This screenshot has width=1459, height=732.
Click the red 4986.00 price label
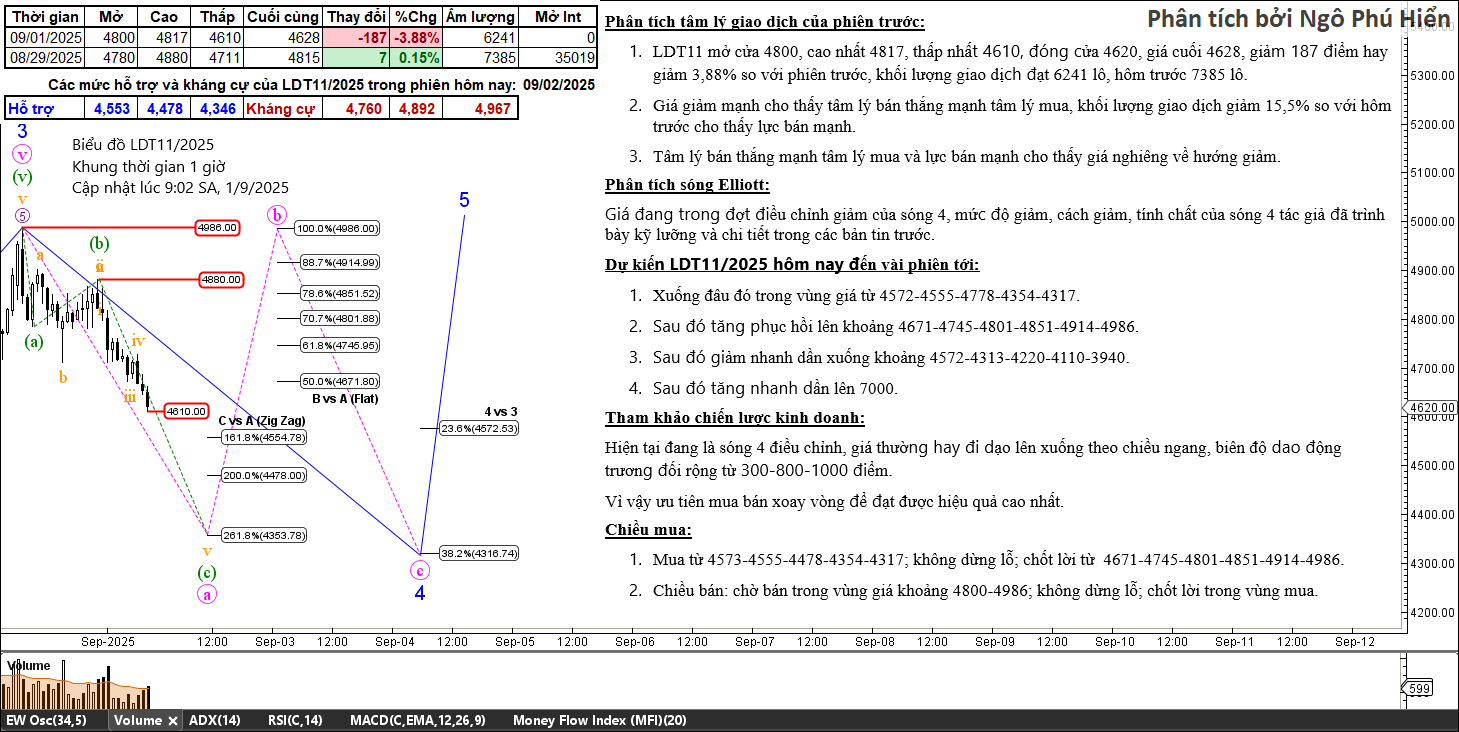tap(218, 228)
